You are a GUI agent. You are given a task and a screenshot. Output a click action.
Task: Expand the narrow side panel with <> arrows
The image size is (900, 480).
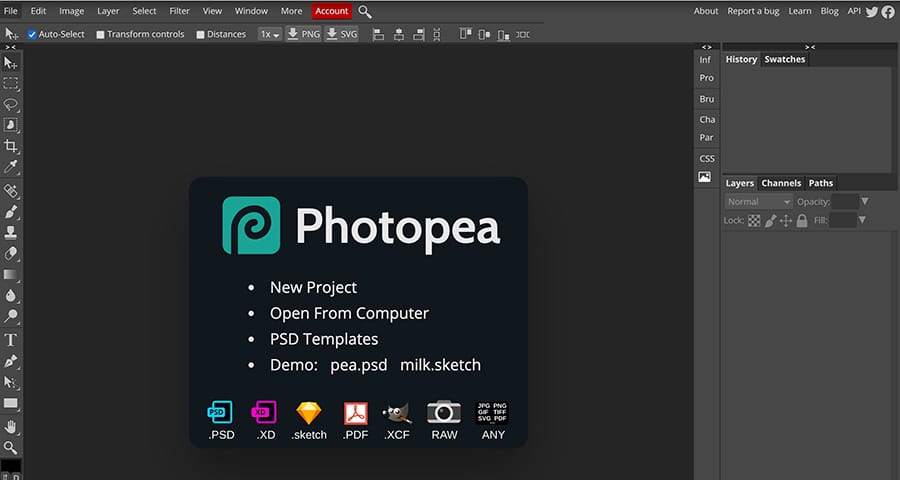pos(707,47)
